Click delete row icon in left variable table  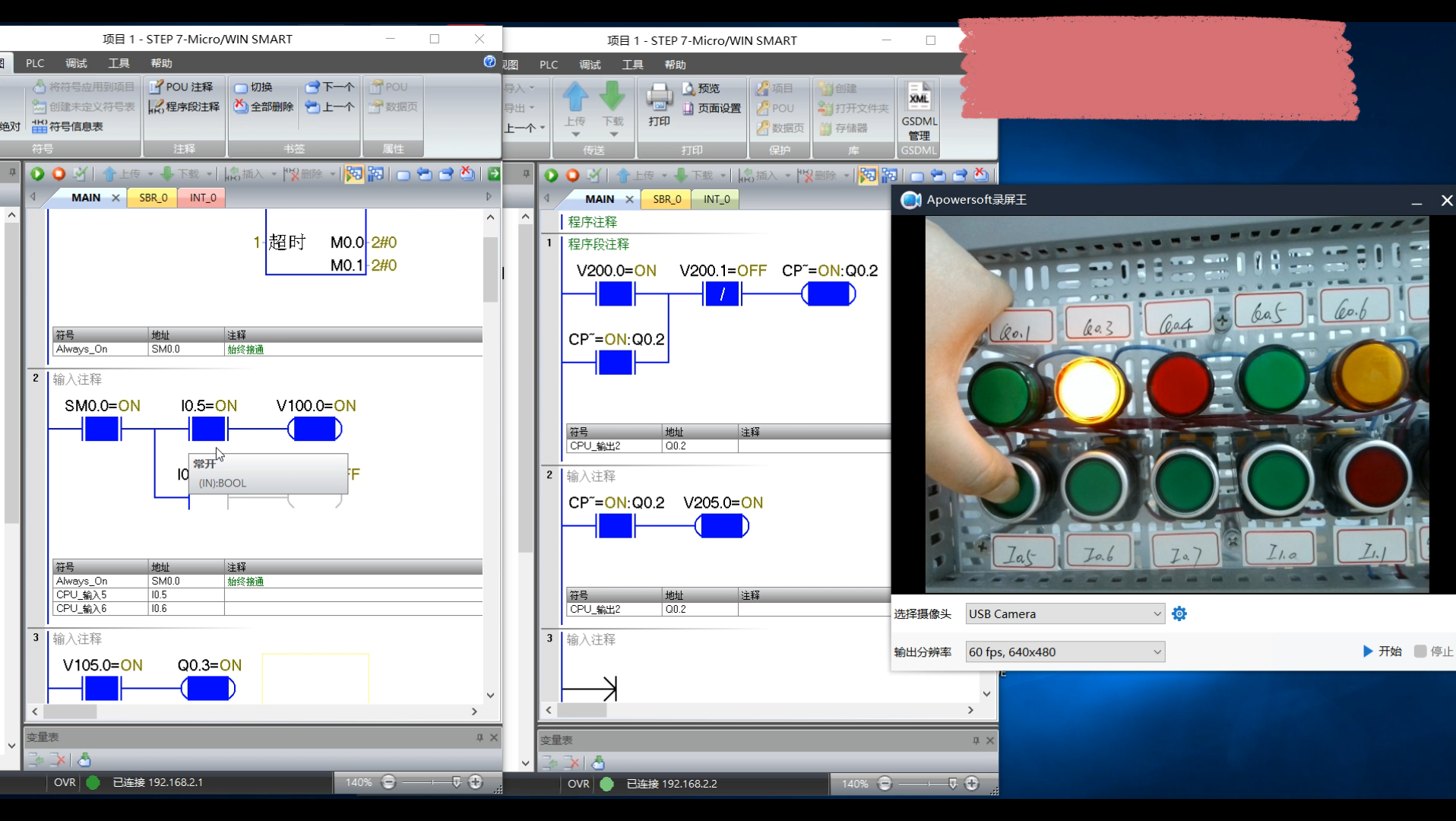pyautogui.click(x=57, y=759)
